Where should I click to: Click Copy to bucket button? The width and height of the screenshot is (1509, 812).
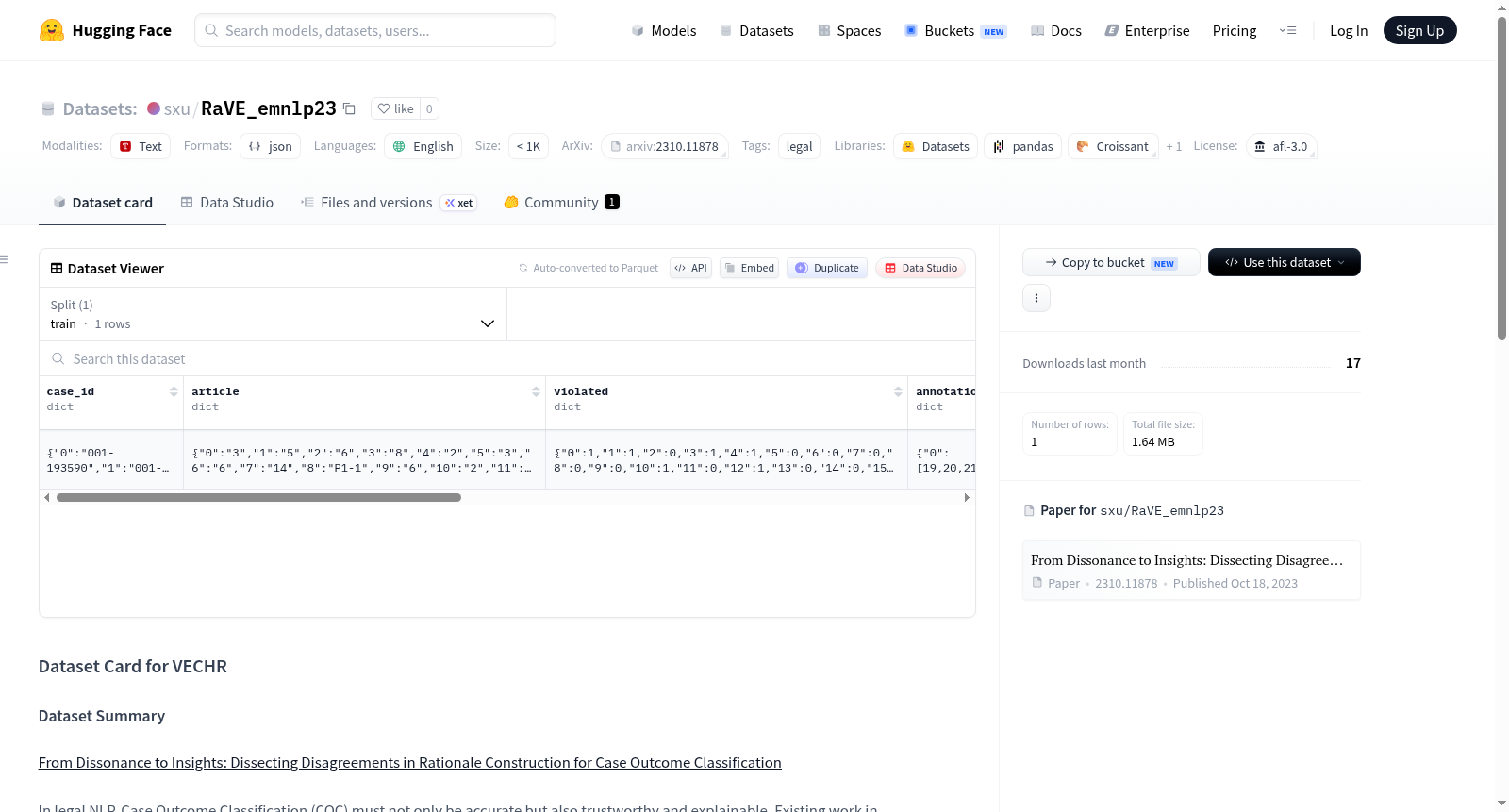(x=1111, y=262)
